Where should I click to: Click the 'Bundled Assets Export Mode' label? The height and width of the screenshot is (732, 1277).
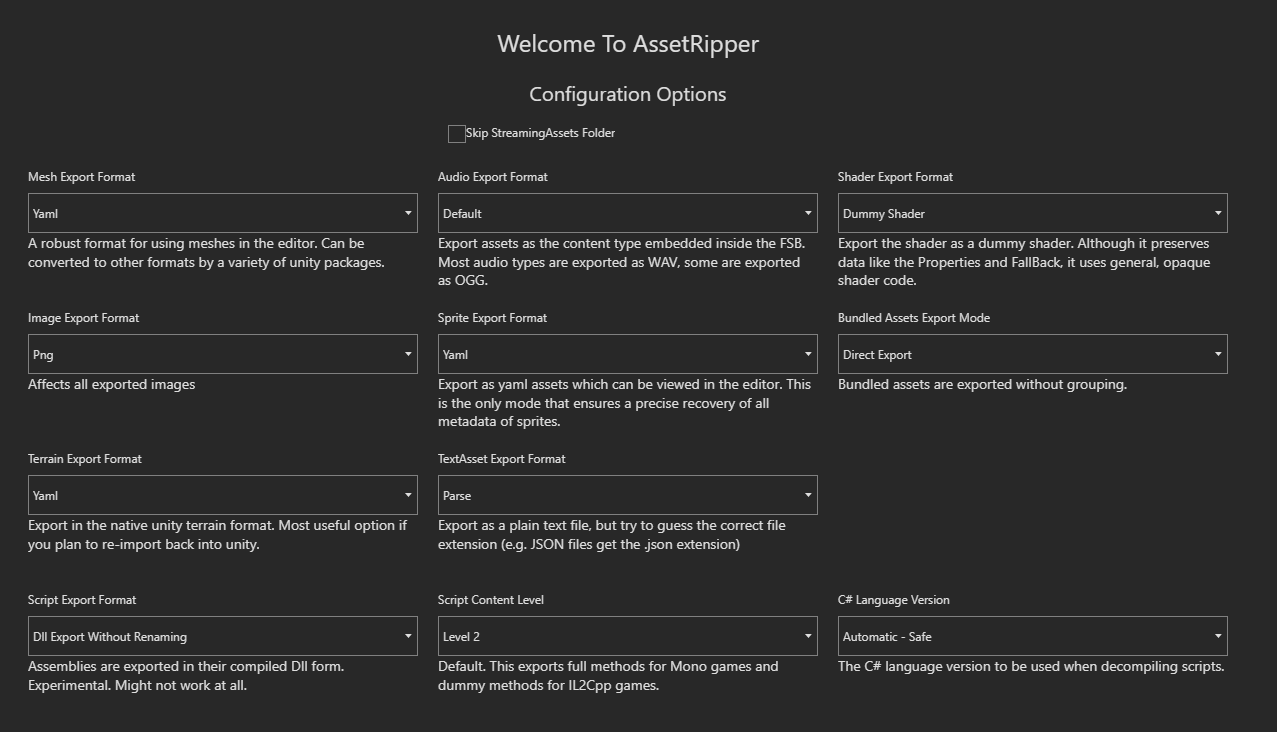click(914, 318)
